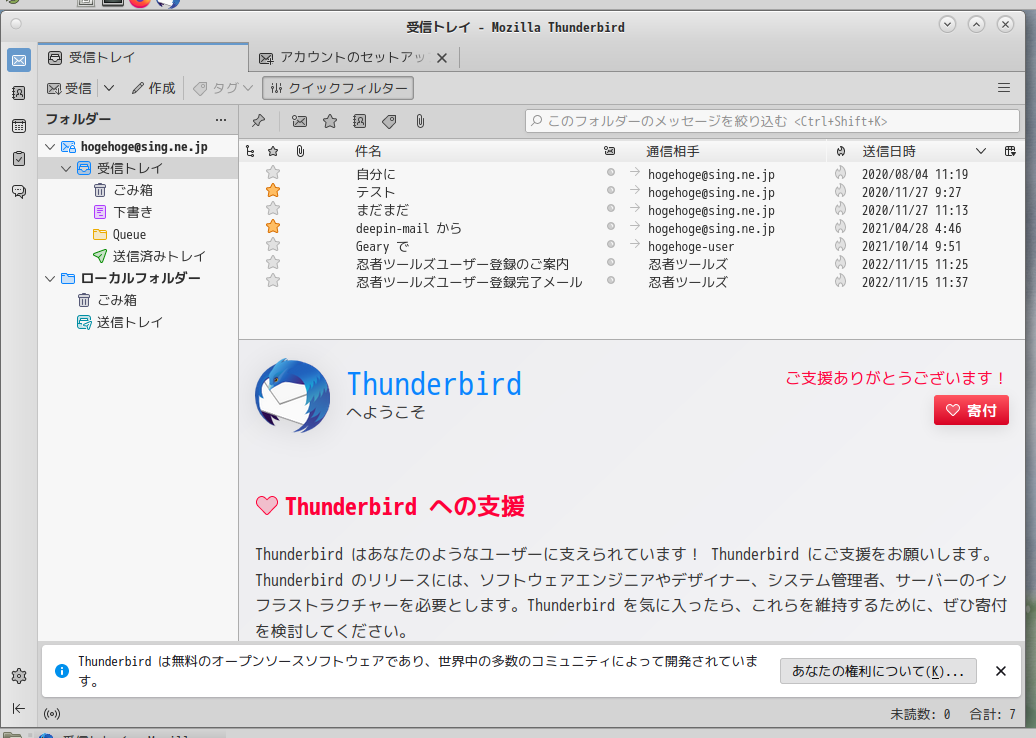Sort by the 通信相手 column header
1036x738 pixels.
pyautogui.click(x=673, y=151)
